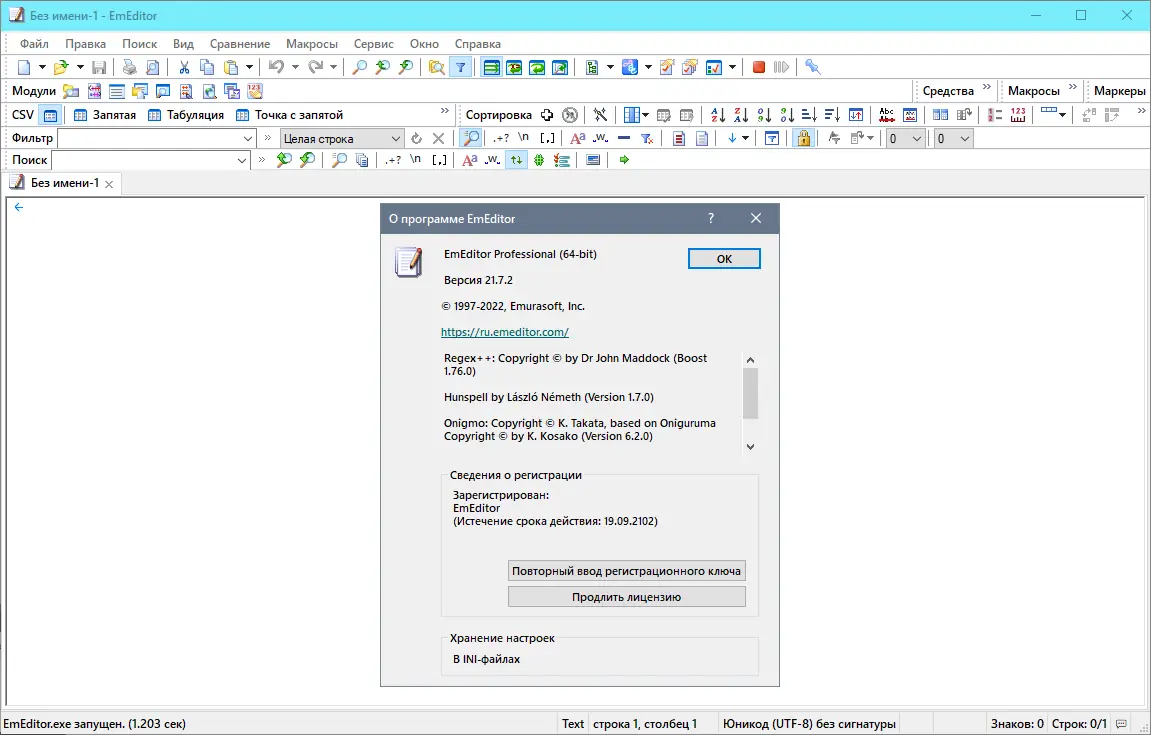Toggle the regular expression option in the filter bar
The image size is (1151, 735).
501,138
